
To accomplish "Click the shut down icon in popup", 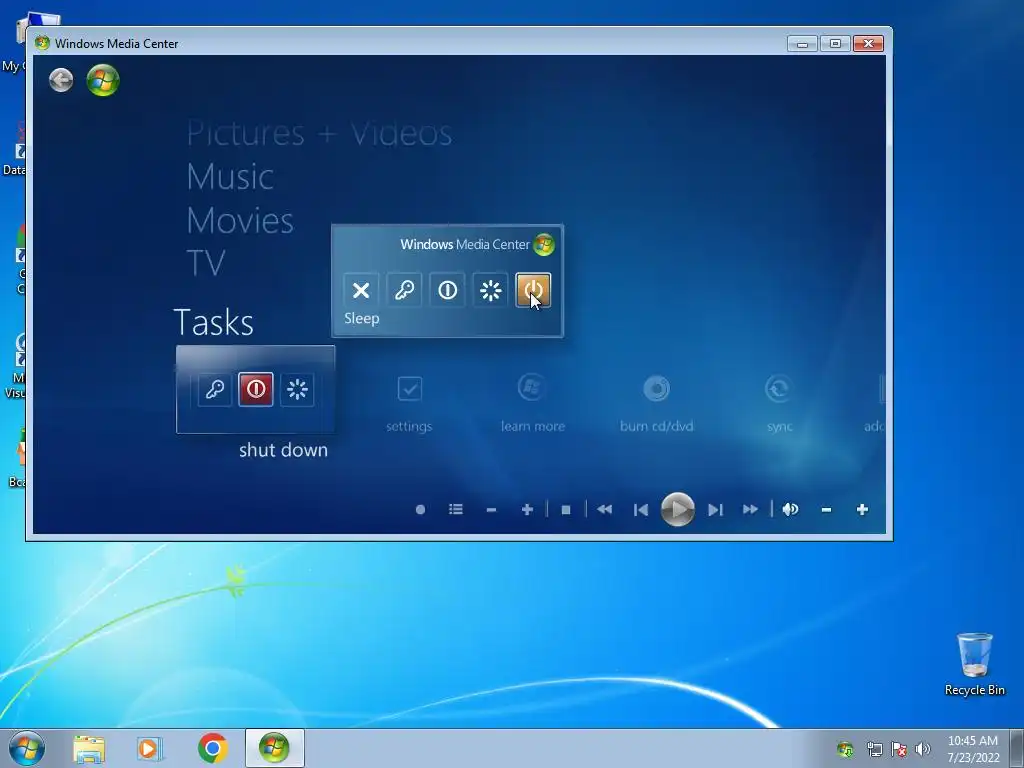I will (x=447, y=290).
